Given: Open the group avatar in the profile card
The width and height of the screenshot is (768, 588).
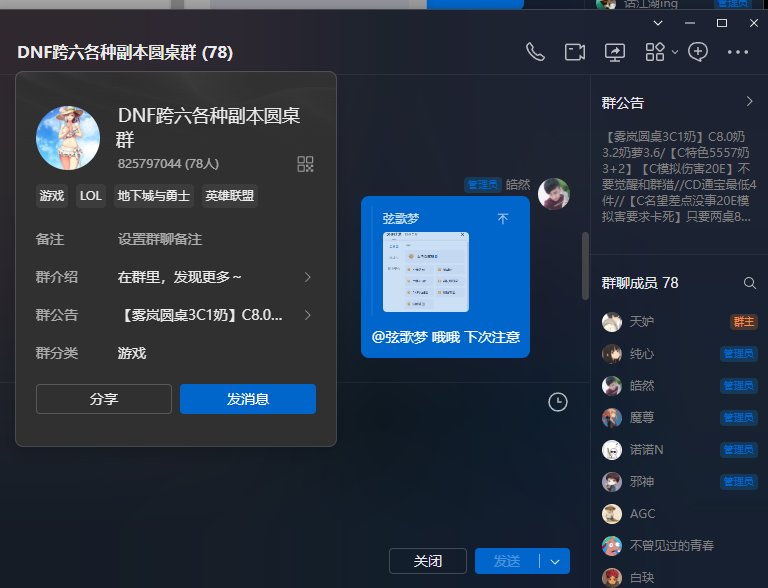Looking at the screenshot, I should tap(68, 138).
